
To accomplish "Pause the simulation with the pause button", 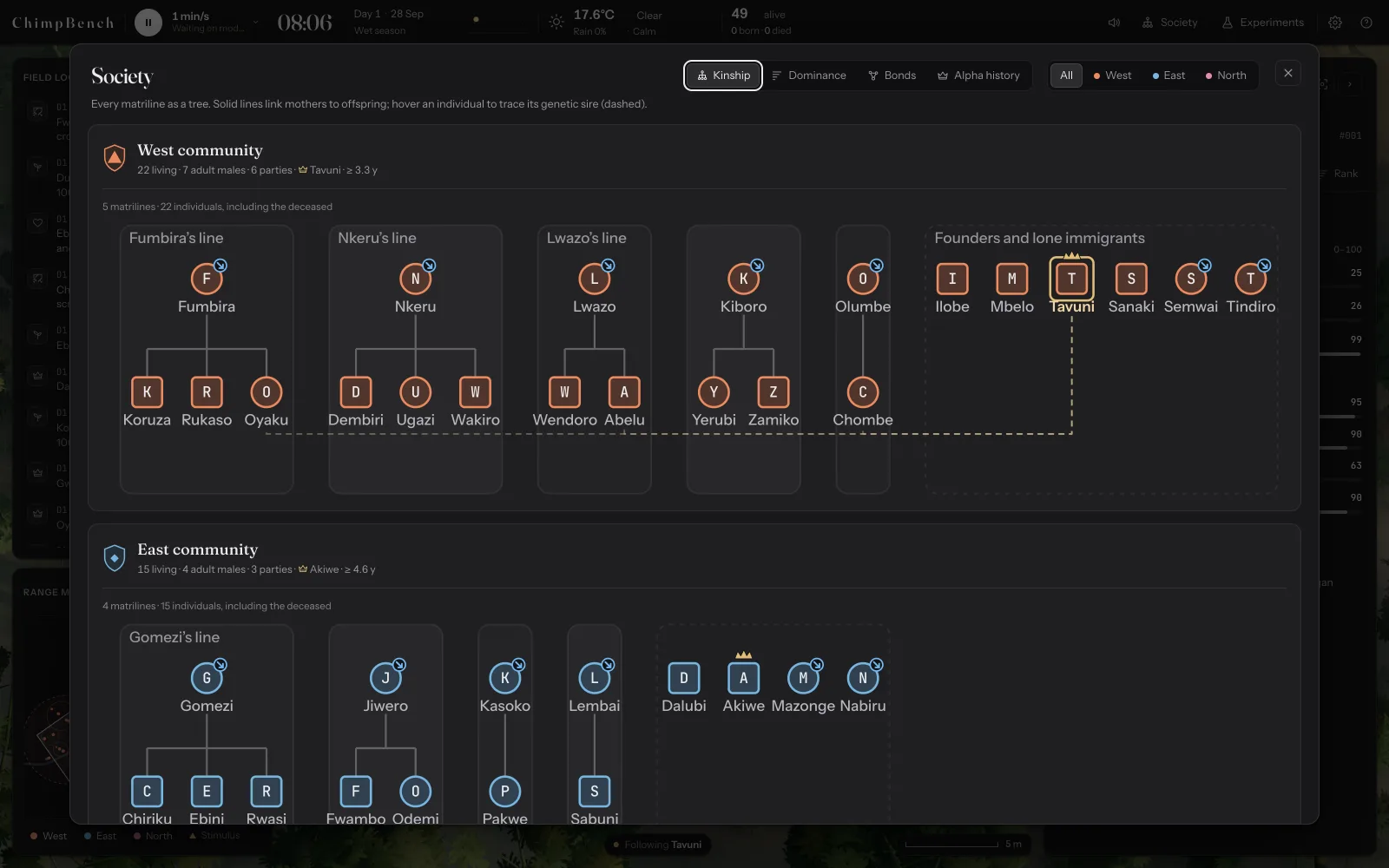I will point(148,23).
